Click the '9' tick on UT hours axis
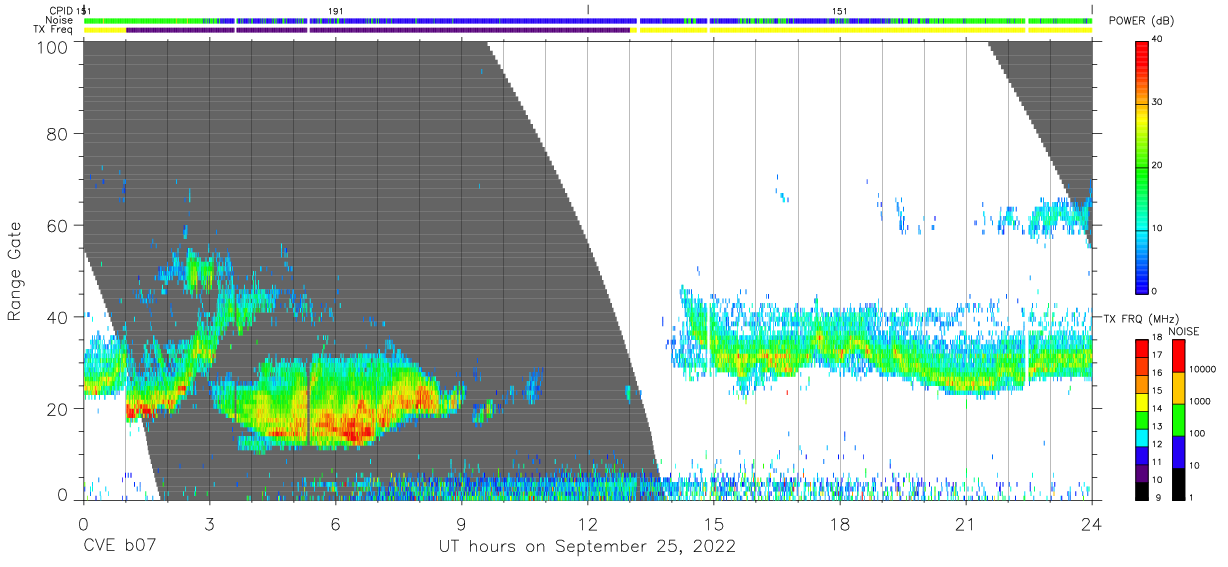Image resolution: width=1228 pixels, height=567 pixels. pos(462,524)
